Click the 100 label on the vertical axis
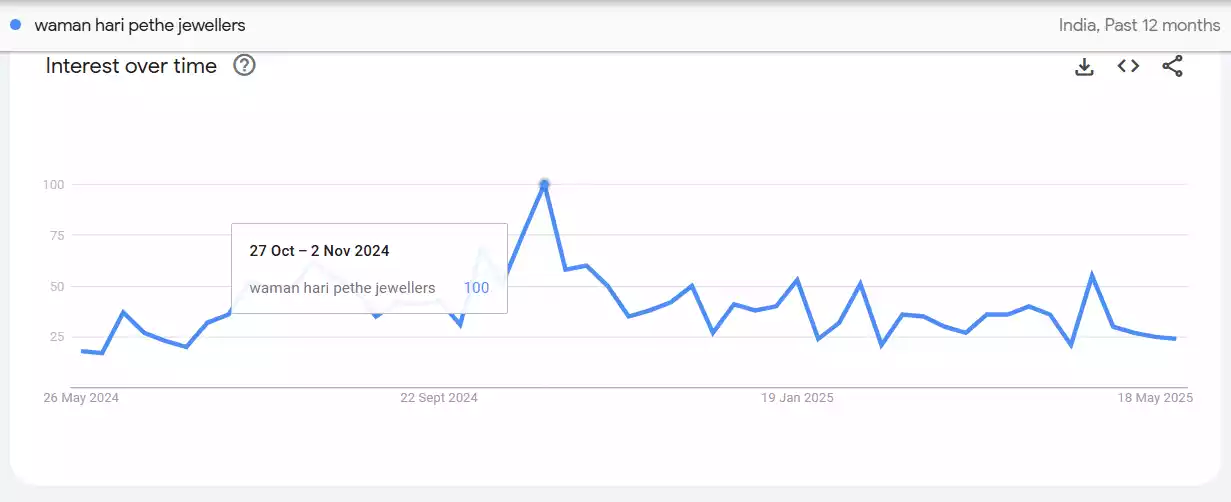The image size is (1231, 502). pyautogui.click(x=53, y=184)
